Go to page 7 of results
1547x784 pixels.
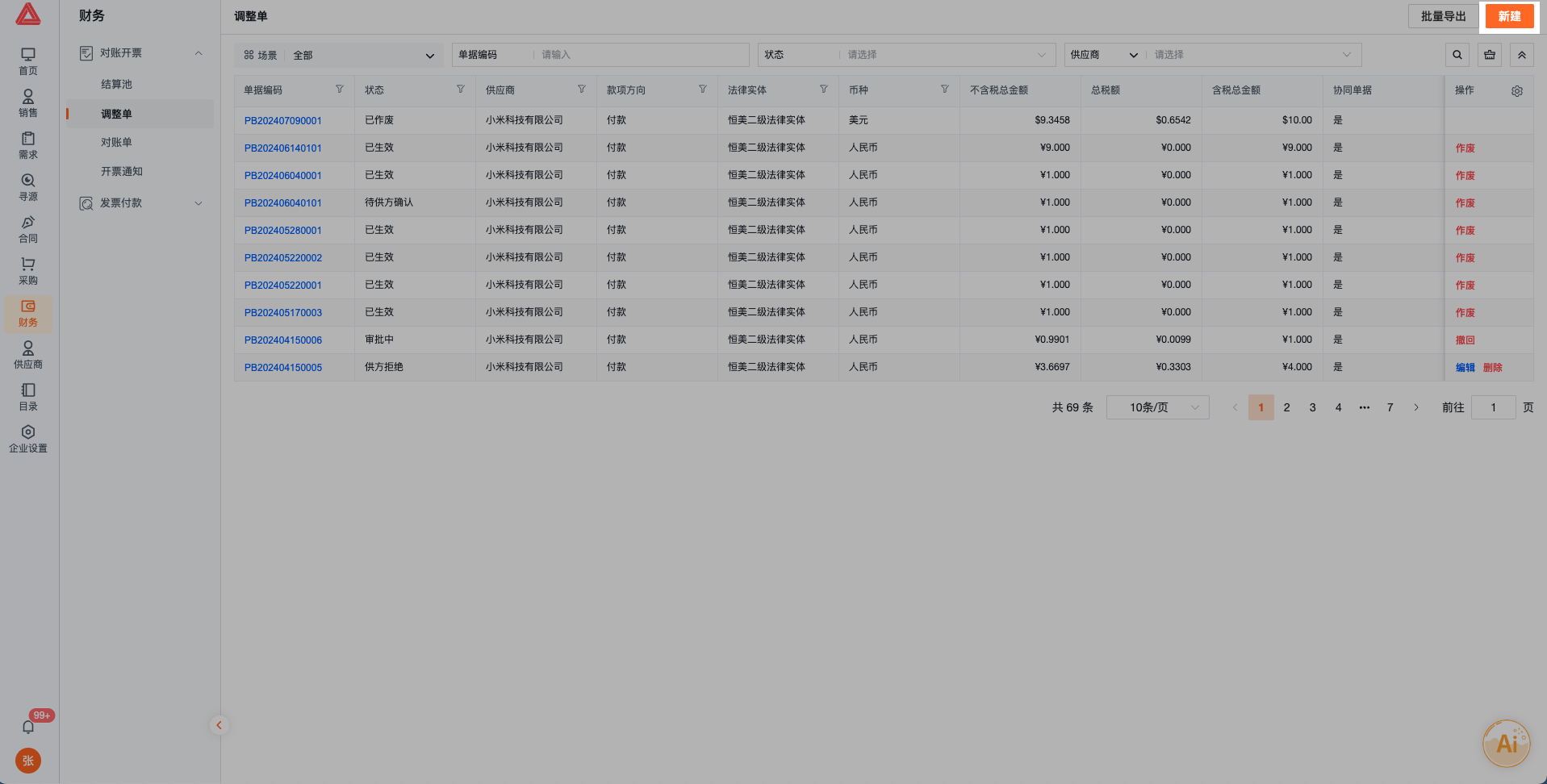(x=1390, y=407)
